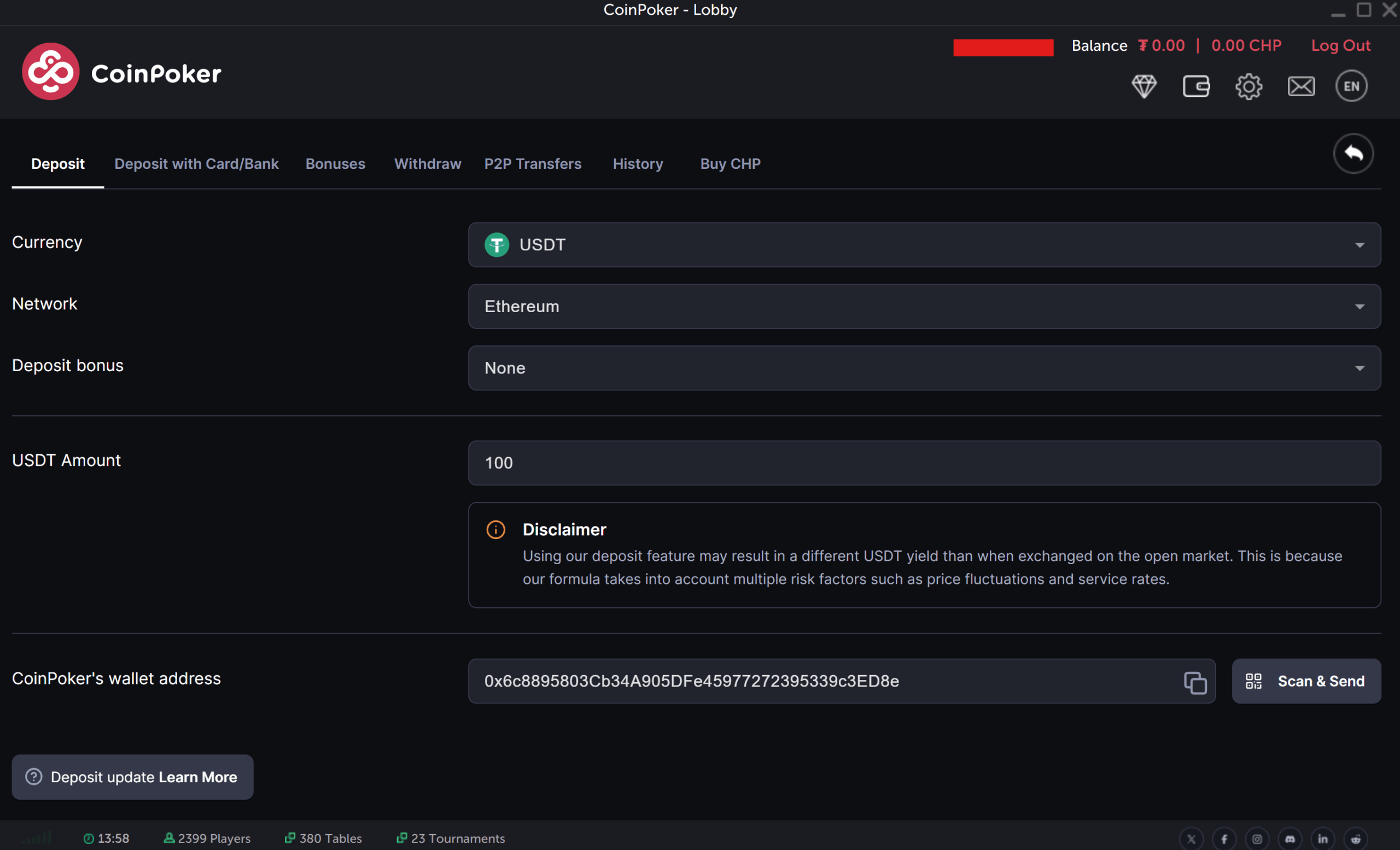Open the Discord social icon

1290,839
